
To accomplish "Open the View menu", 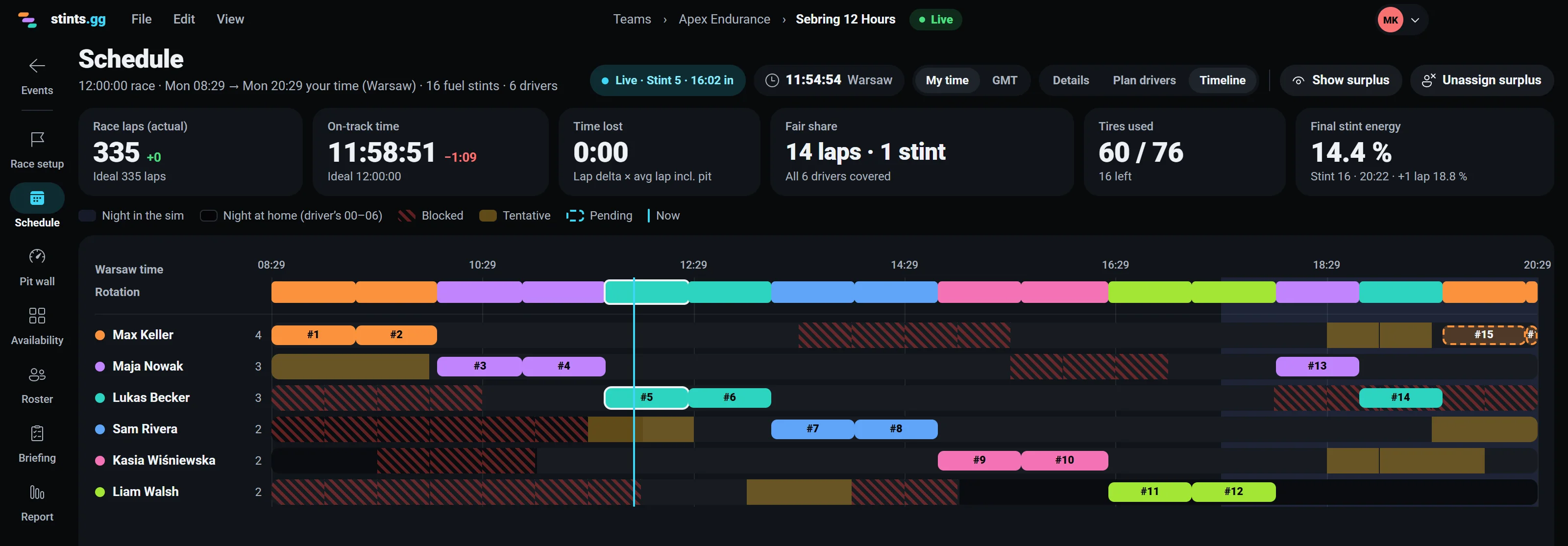I will 230,20.
